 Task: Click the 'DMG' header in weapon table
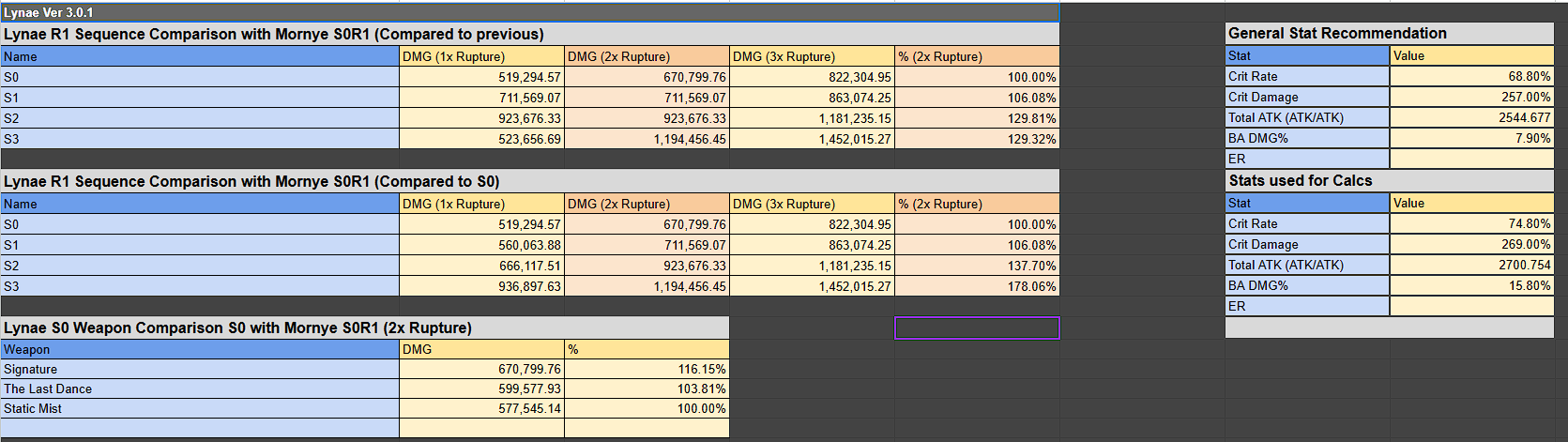481,349
